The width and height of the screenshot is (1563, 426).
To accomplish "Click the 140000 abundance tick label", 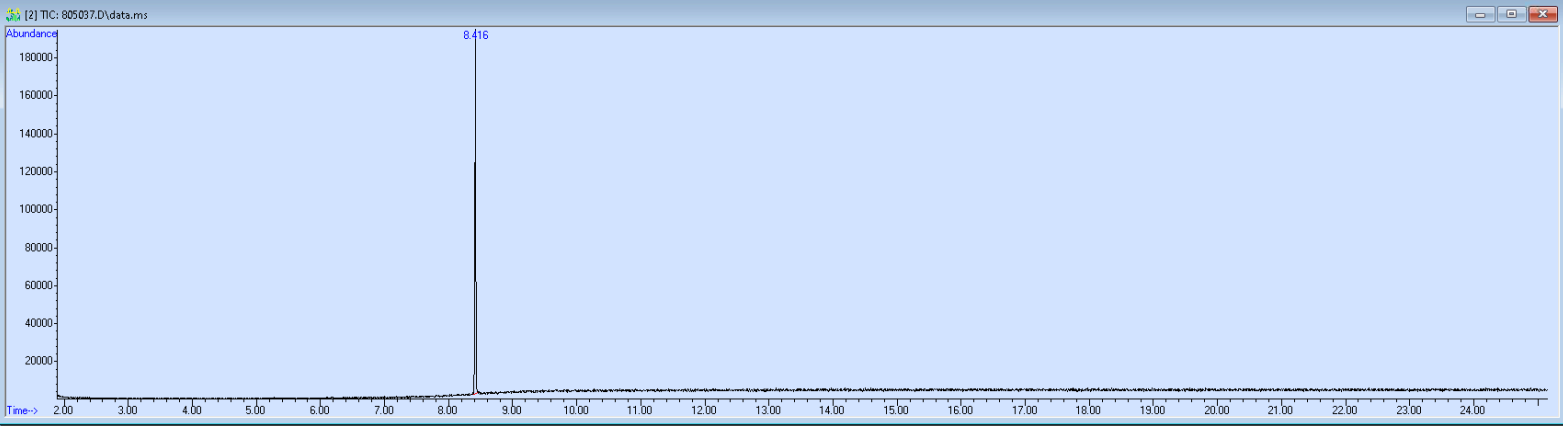I will (35, 133).
